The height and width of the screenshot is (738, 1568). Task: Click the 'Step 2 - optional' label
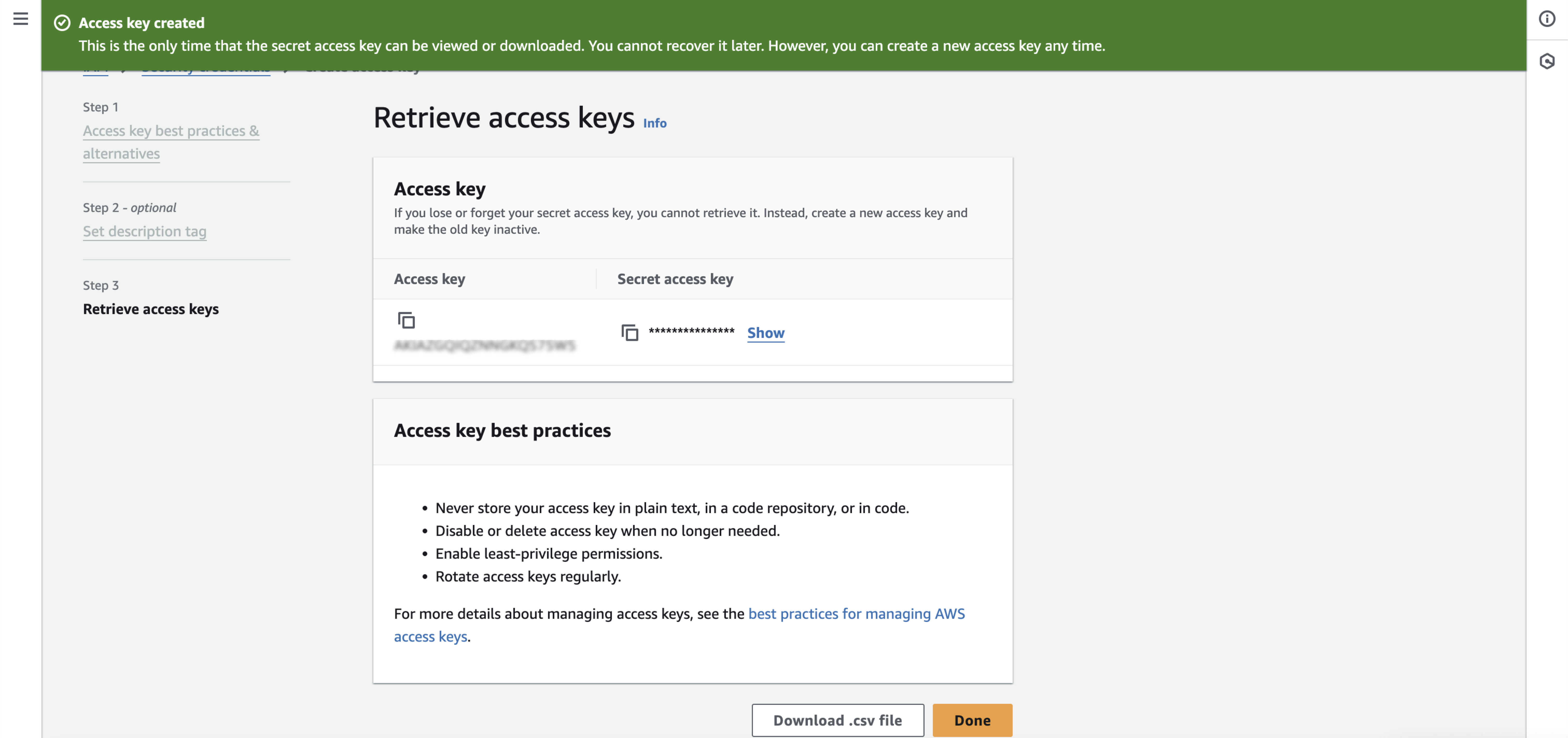130,208
